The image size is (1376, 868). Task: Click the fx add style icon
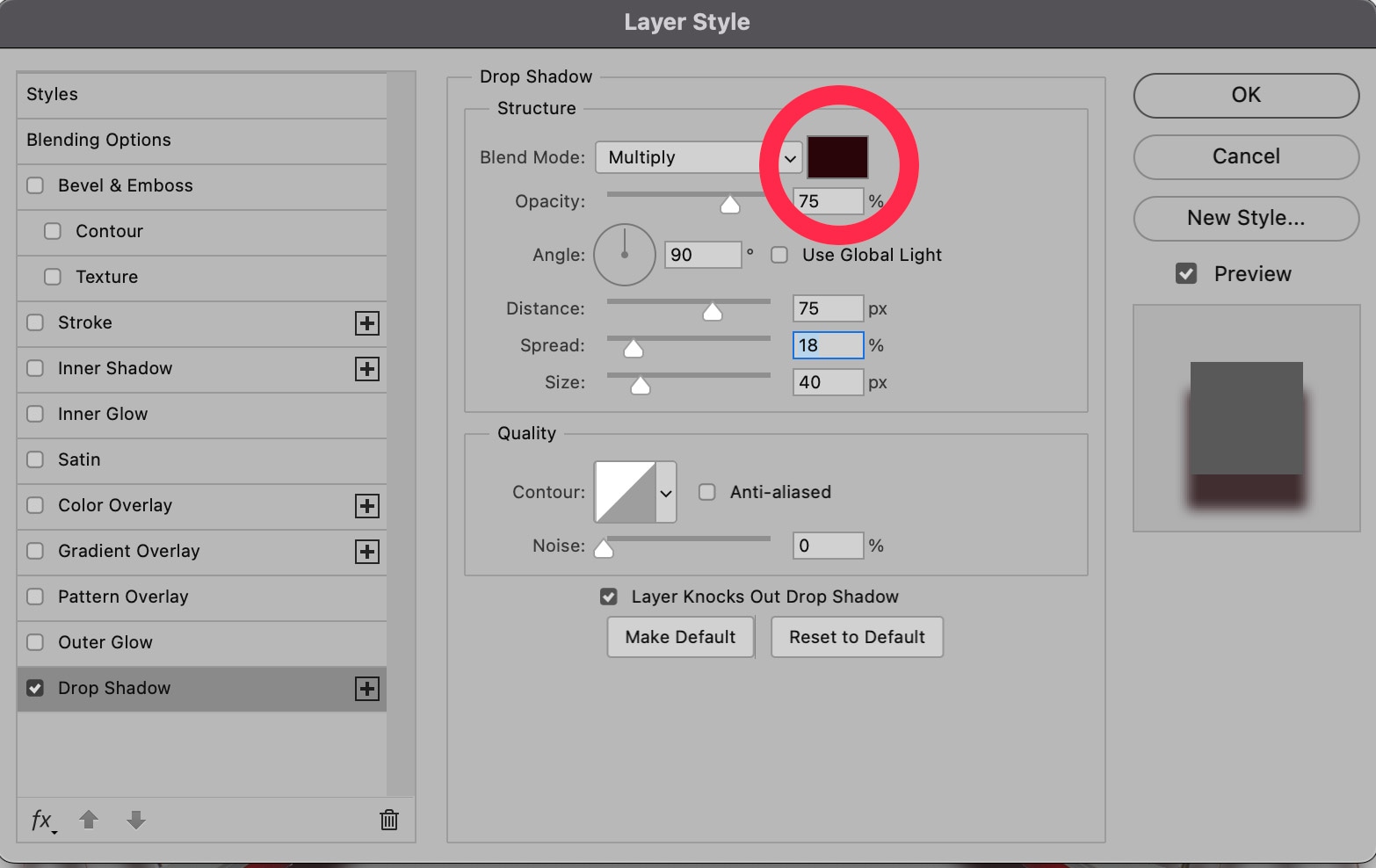[42, 821]
